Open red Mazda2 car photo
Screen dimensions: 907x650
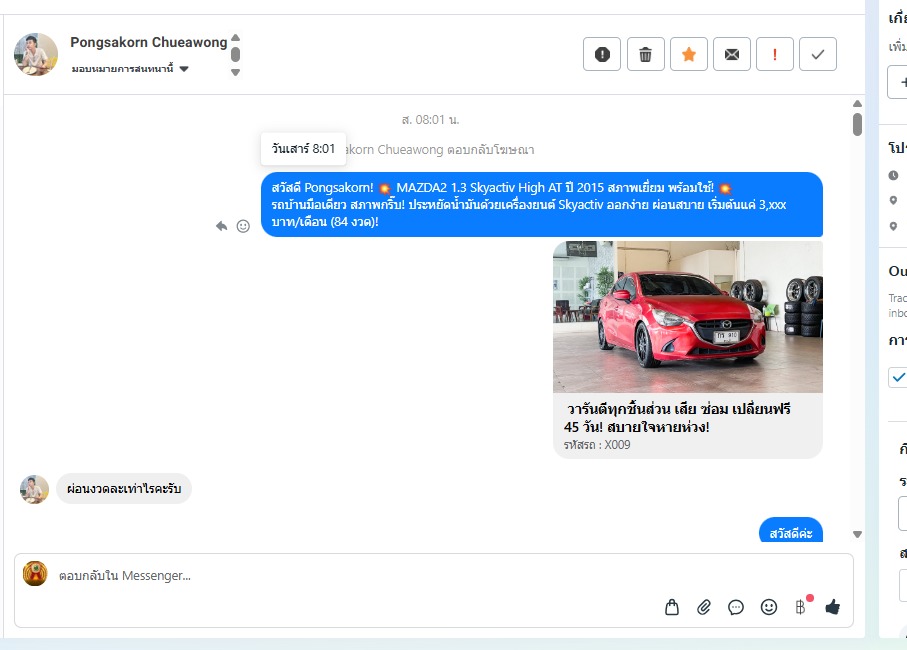[688, 317]
